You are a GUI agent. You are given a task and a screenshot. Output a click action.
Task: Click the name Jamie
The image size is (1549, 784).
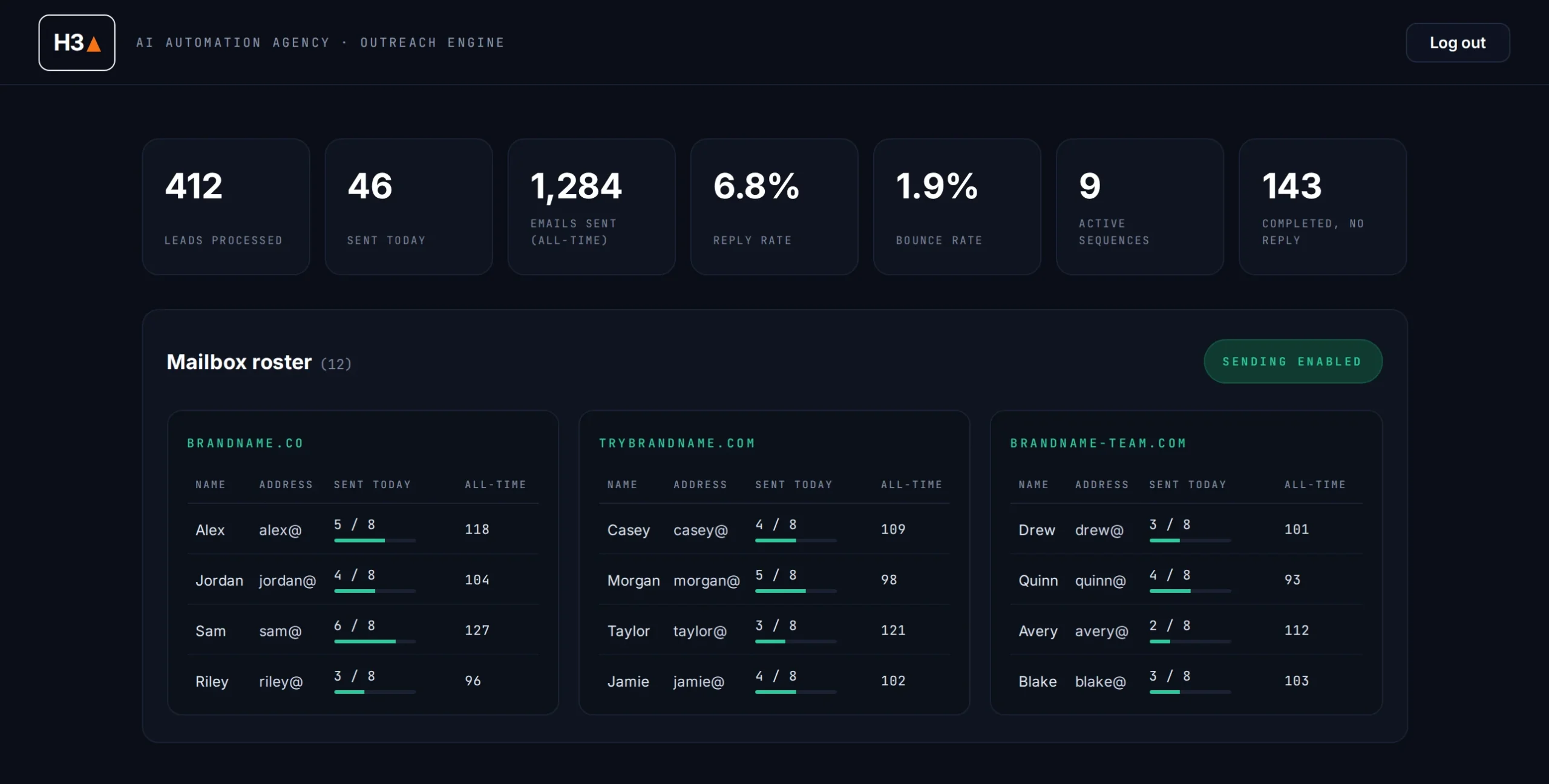coord(627,682)
